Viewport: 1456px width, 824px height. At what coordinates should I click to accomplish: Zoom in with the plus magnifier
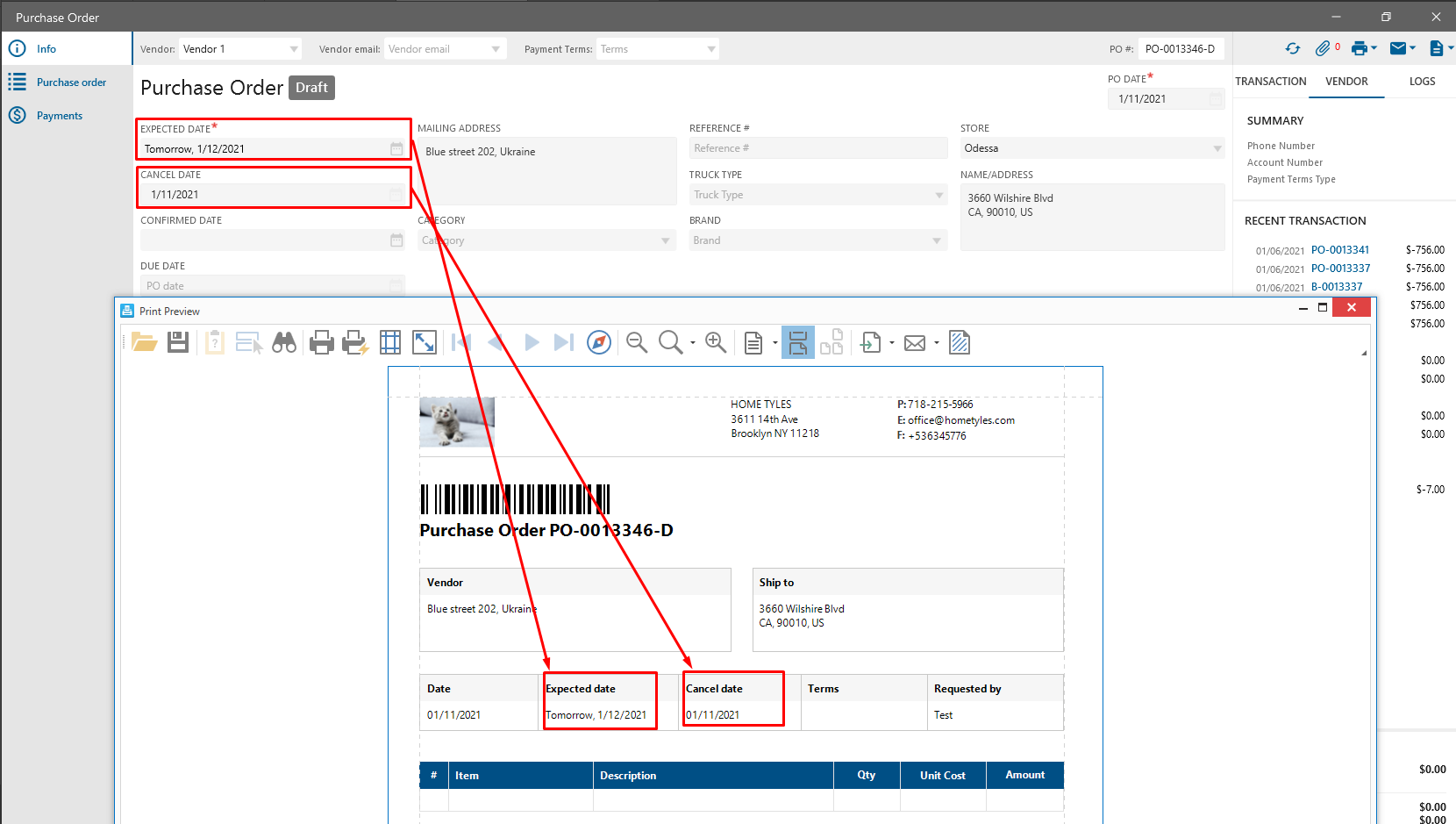[716, 342]
